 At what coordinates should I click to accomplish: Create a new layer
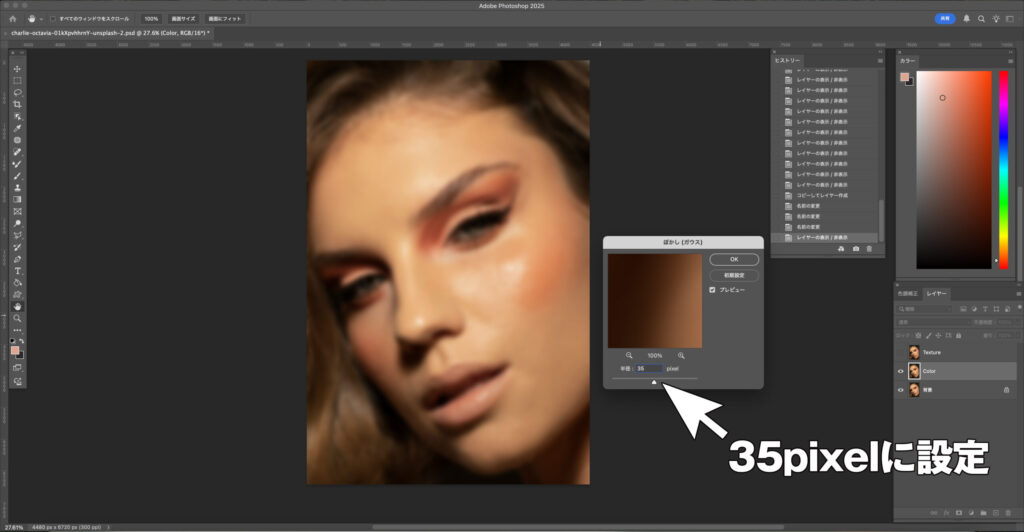pyautogui.click(x=995, y=513)
